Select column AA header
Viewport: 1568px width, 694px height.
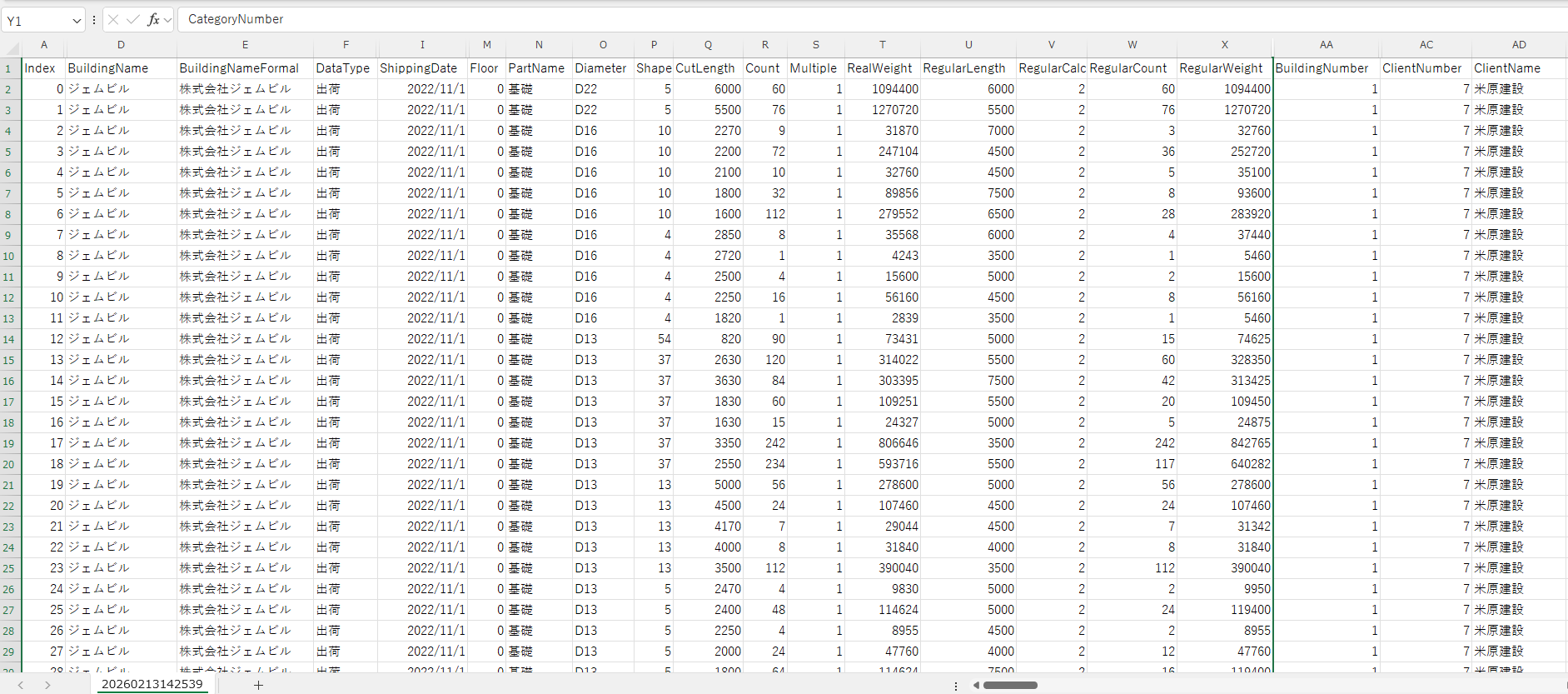pos(1326,45)
